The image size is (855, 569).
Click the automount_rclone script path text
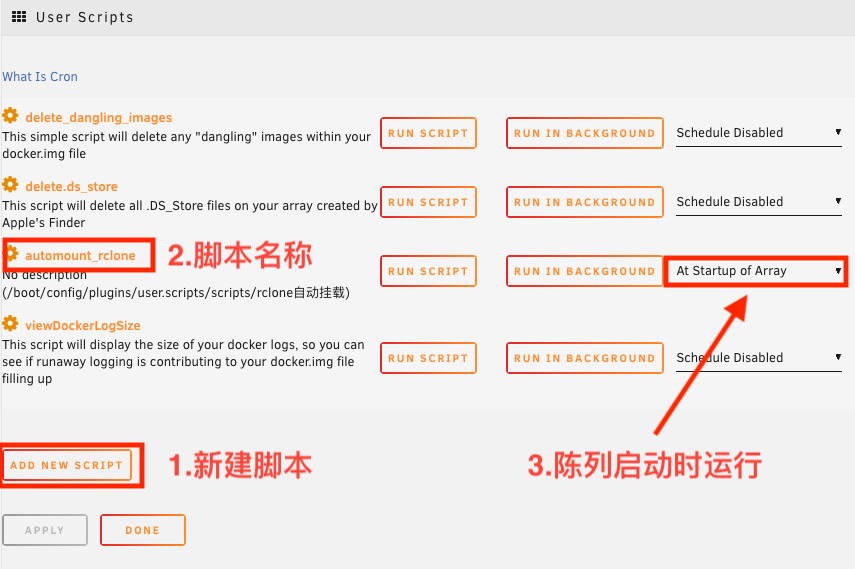point(176,293)
